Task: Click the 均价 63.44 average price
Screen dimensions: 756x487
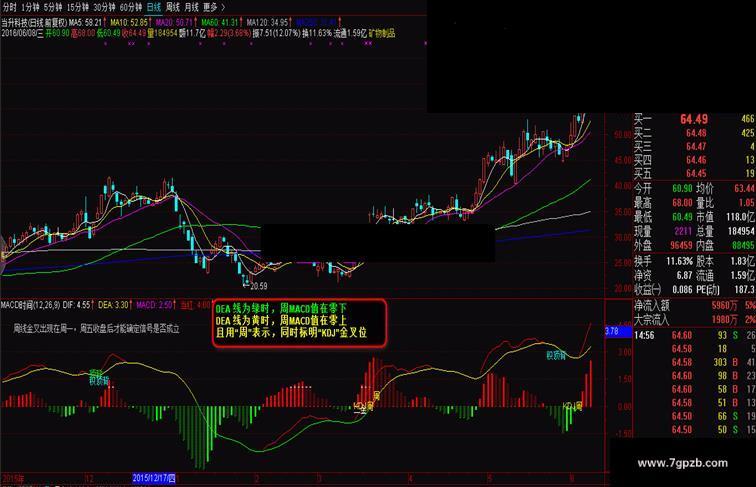Action: (x=726, y=189)
